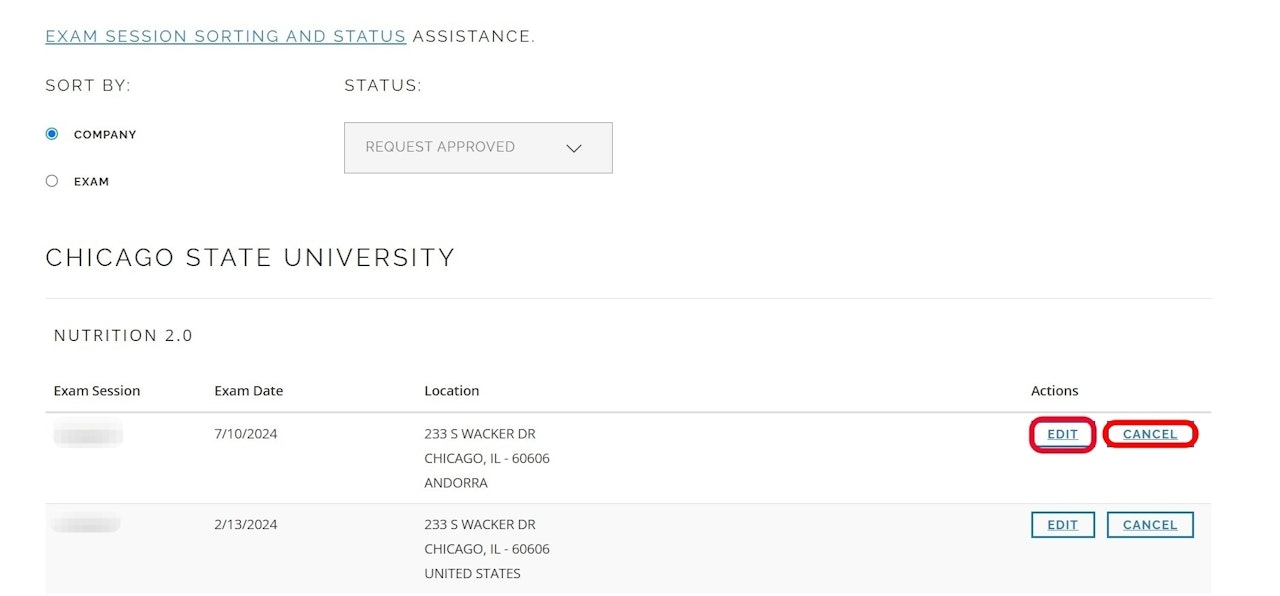Click the Company sort option label
Image resolution: width=1280 pixels, height=596 pixels.
pyautogui.click(x=105, y=134)
